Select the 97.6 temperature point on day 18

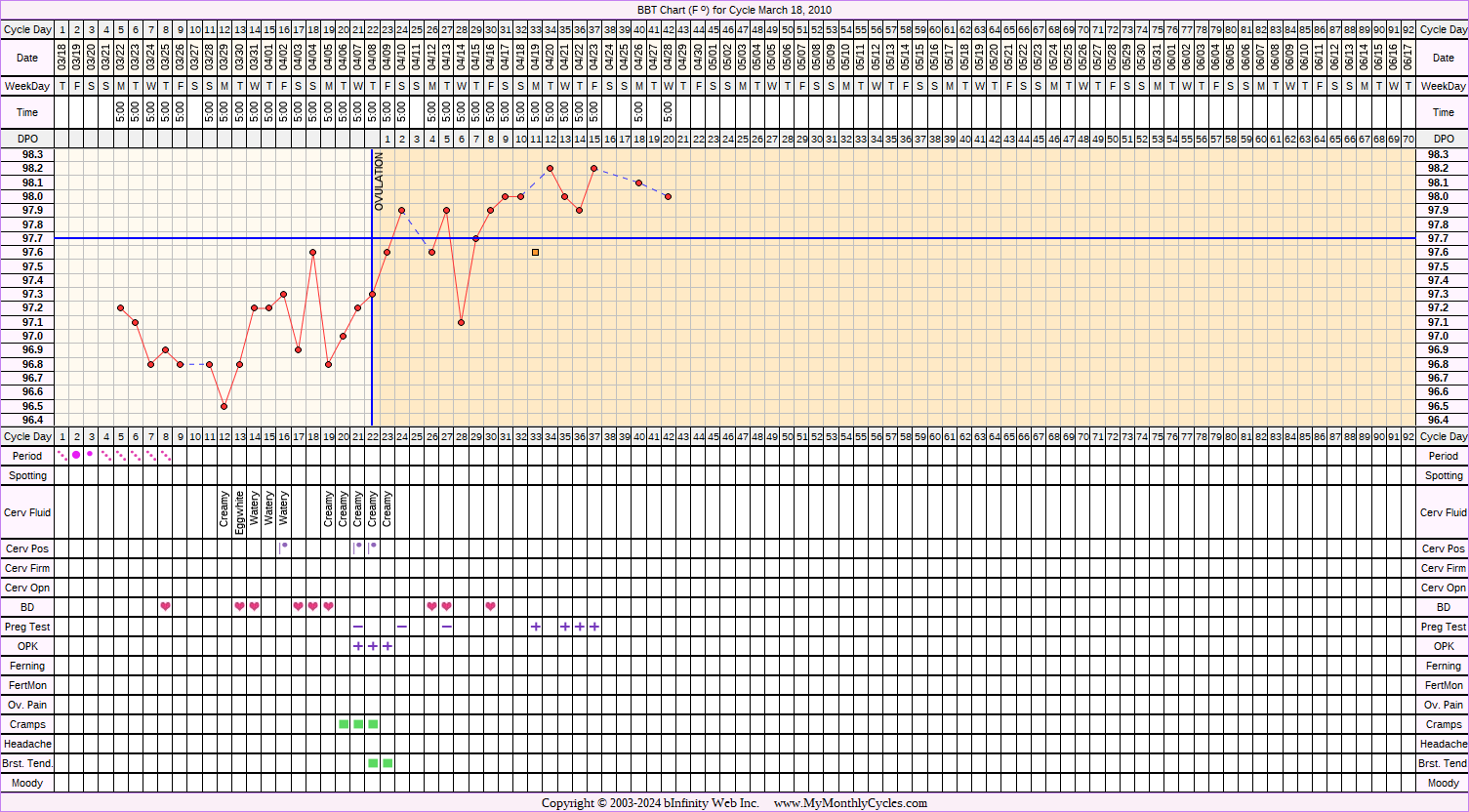pos(313,252)
